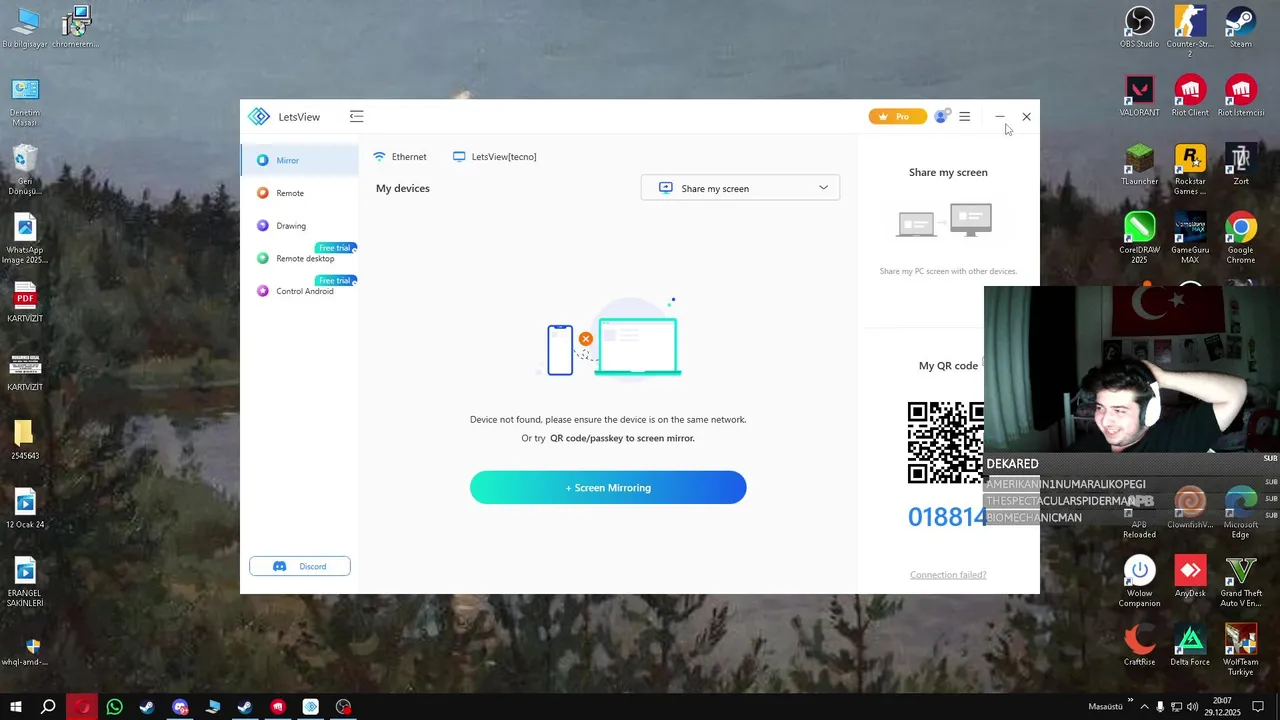
Task: Open Rockstar Games desktop shortcut
Action: click(1190, 169)
